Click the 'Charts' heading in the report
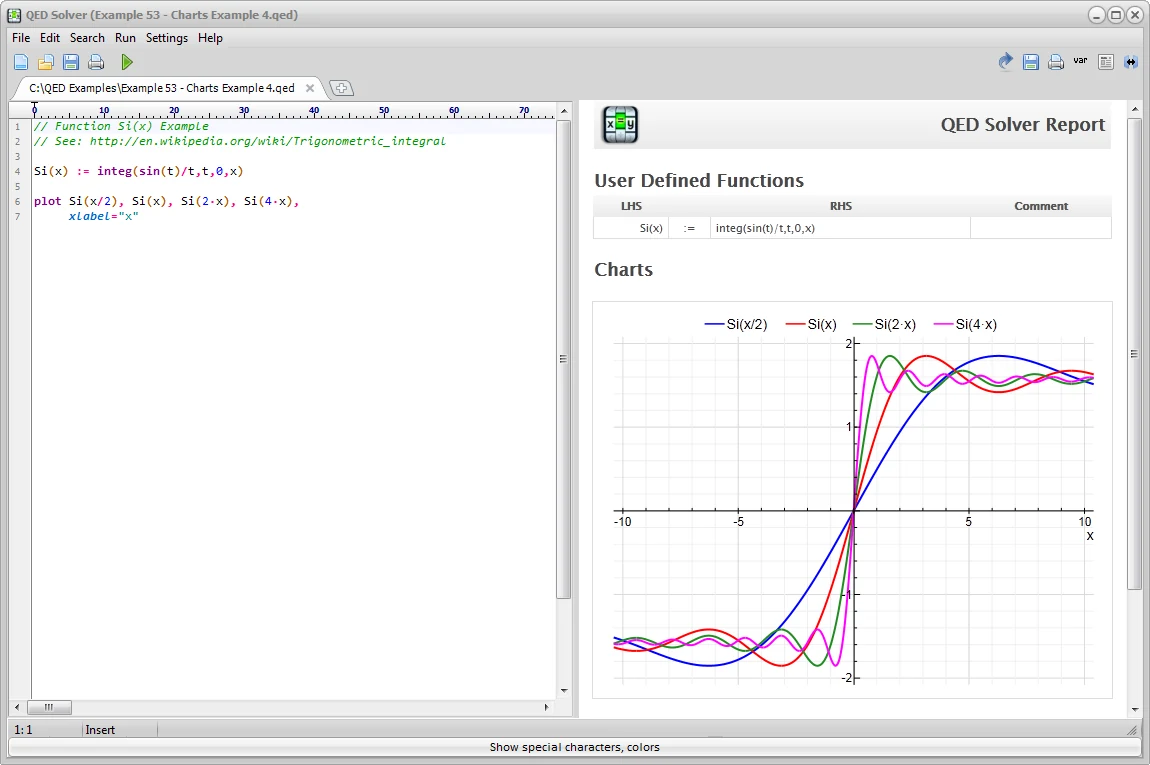This screenshot has height=765, width=1150. pos(623,270)
